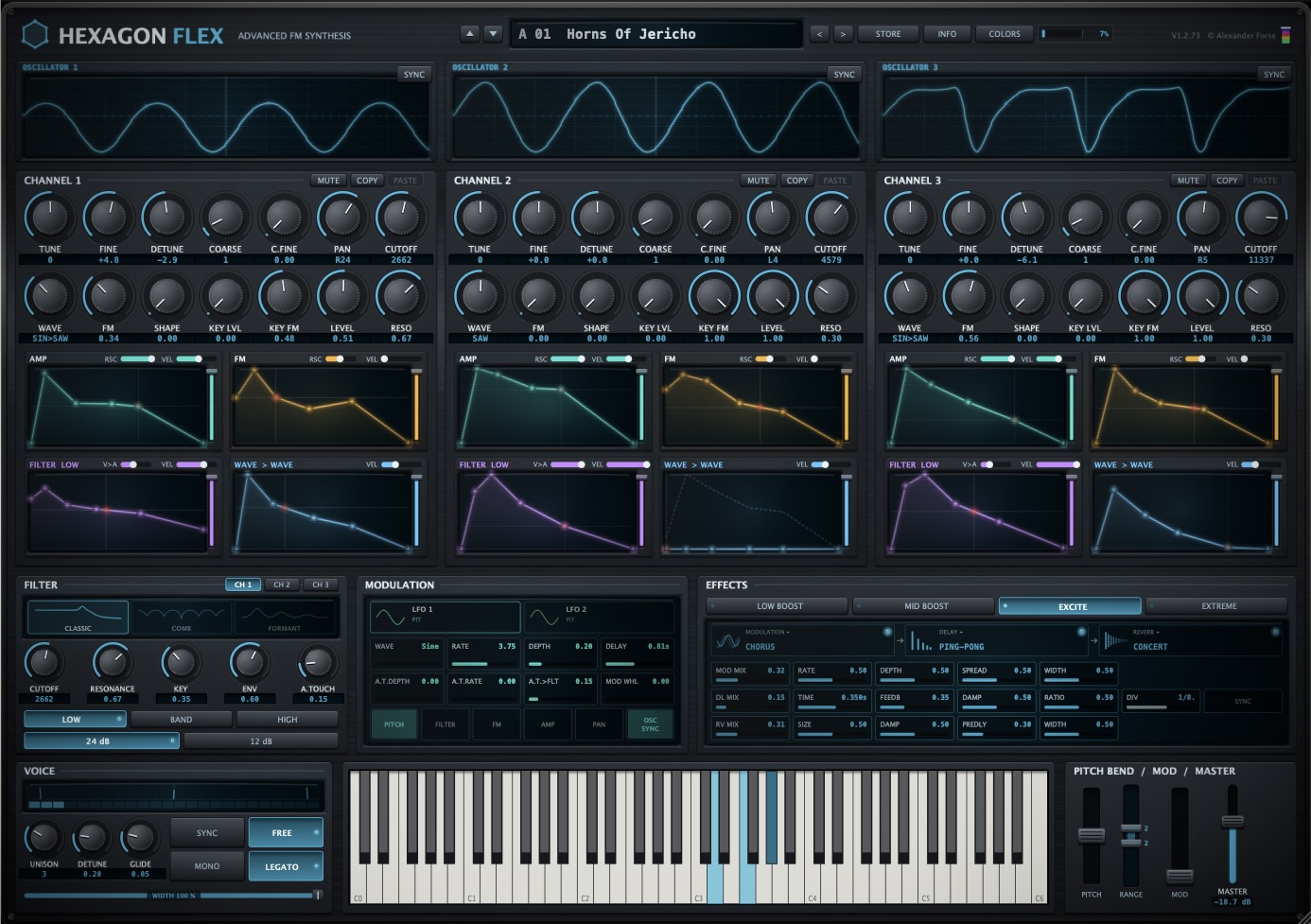Click the Ping-Pong delay bars icon

click(920, 642)
